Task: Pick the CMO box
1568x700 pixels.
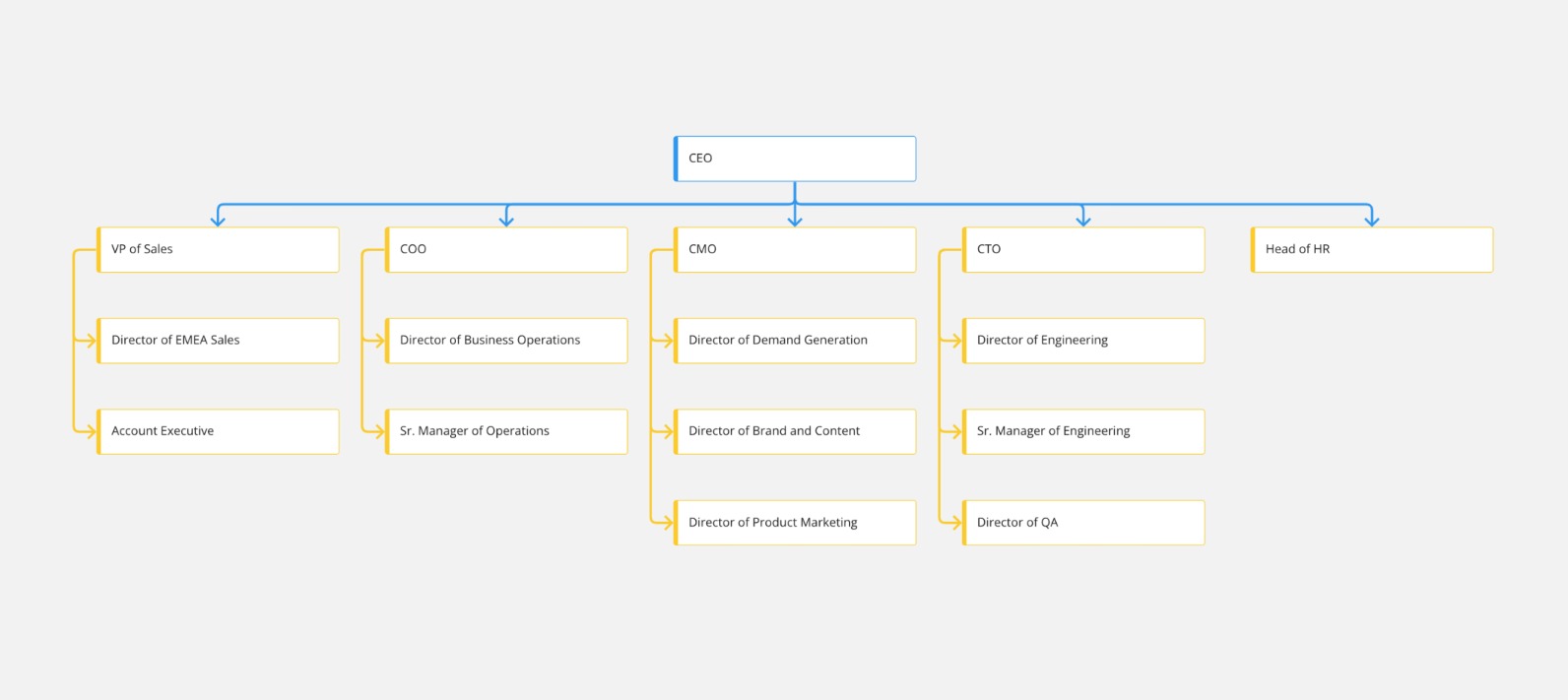Action: 795,250
